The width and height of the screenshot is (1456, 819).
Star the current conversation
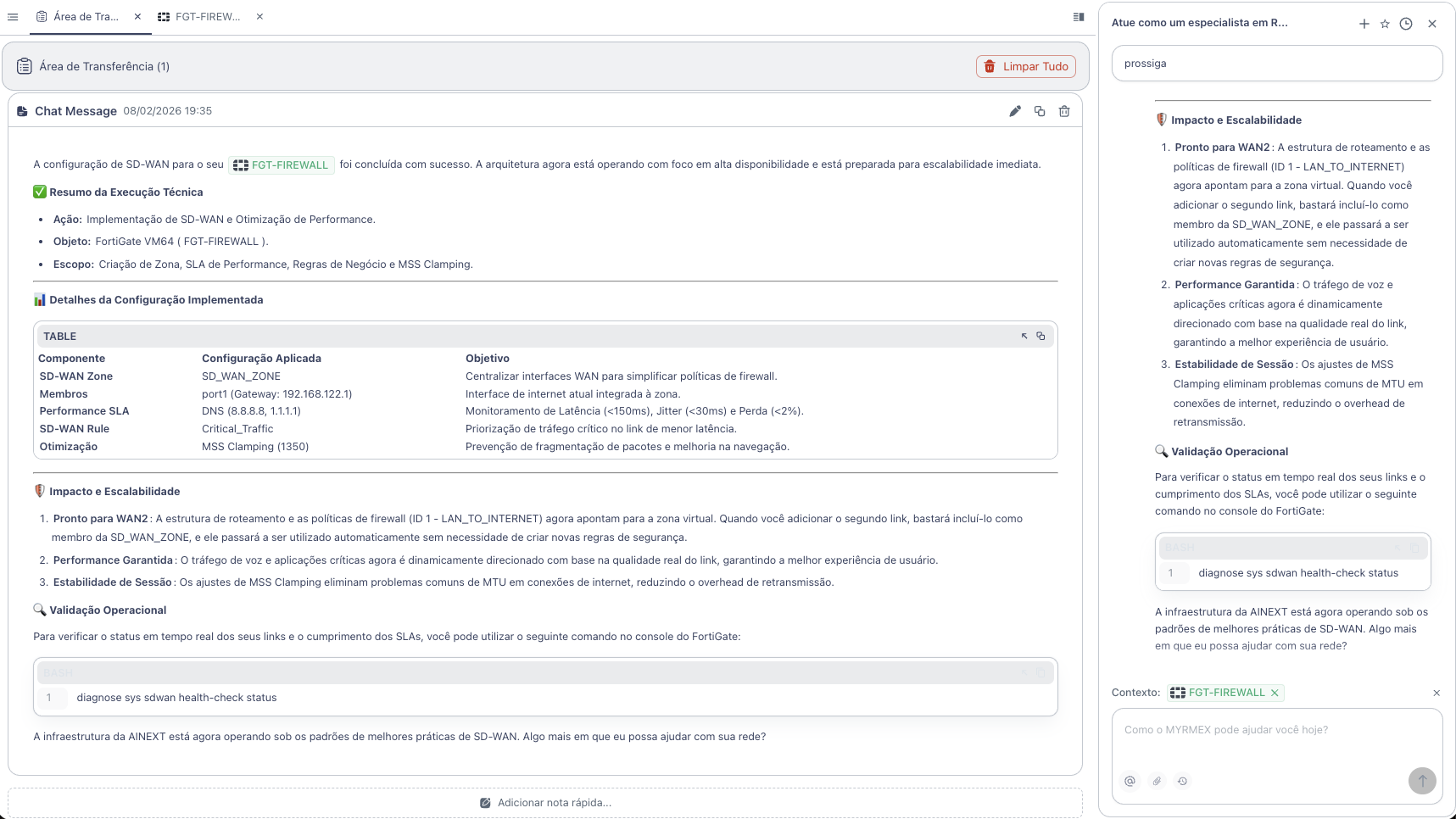1385,24
